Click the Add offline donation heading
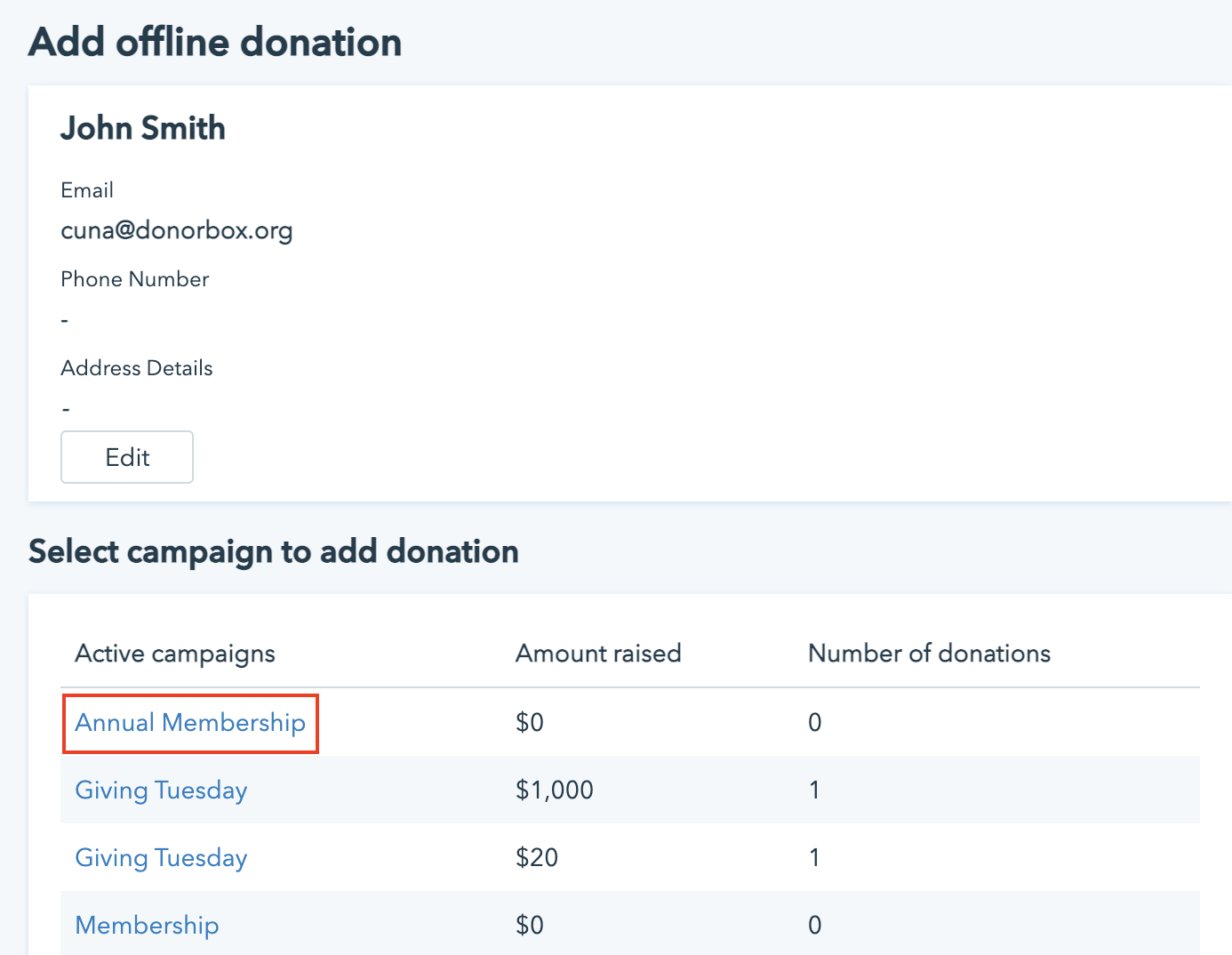The width and height of the screenshot is (1232, 955). (x=215, y=43)
